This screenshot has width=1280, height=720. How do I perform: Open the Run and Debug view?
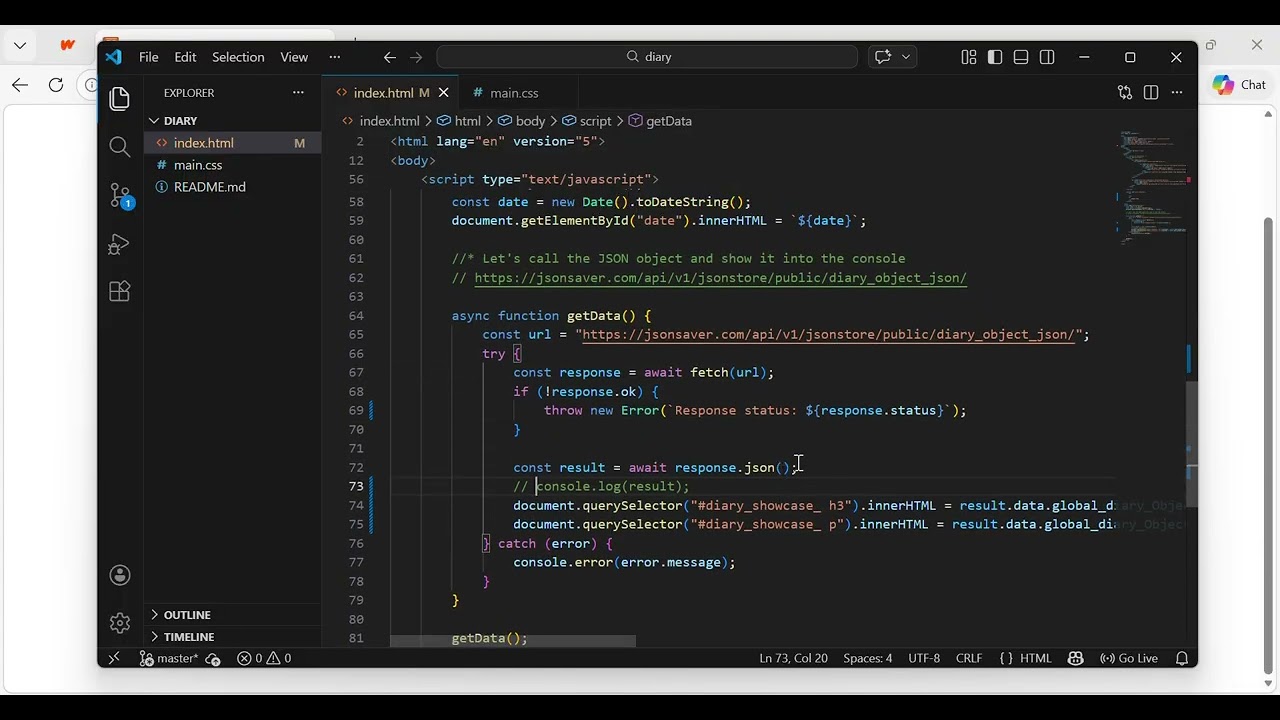[120, 244]
